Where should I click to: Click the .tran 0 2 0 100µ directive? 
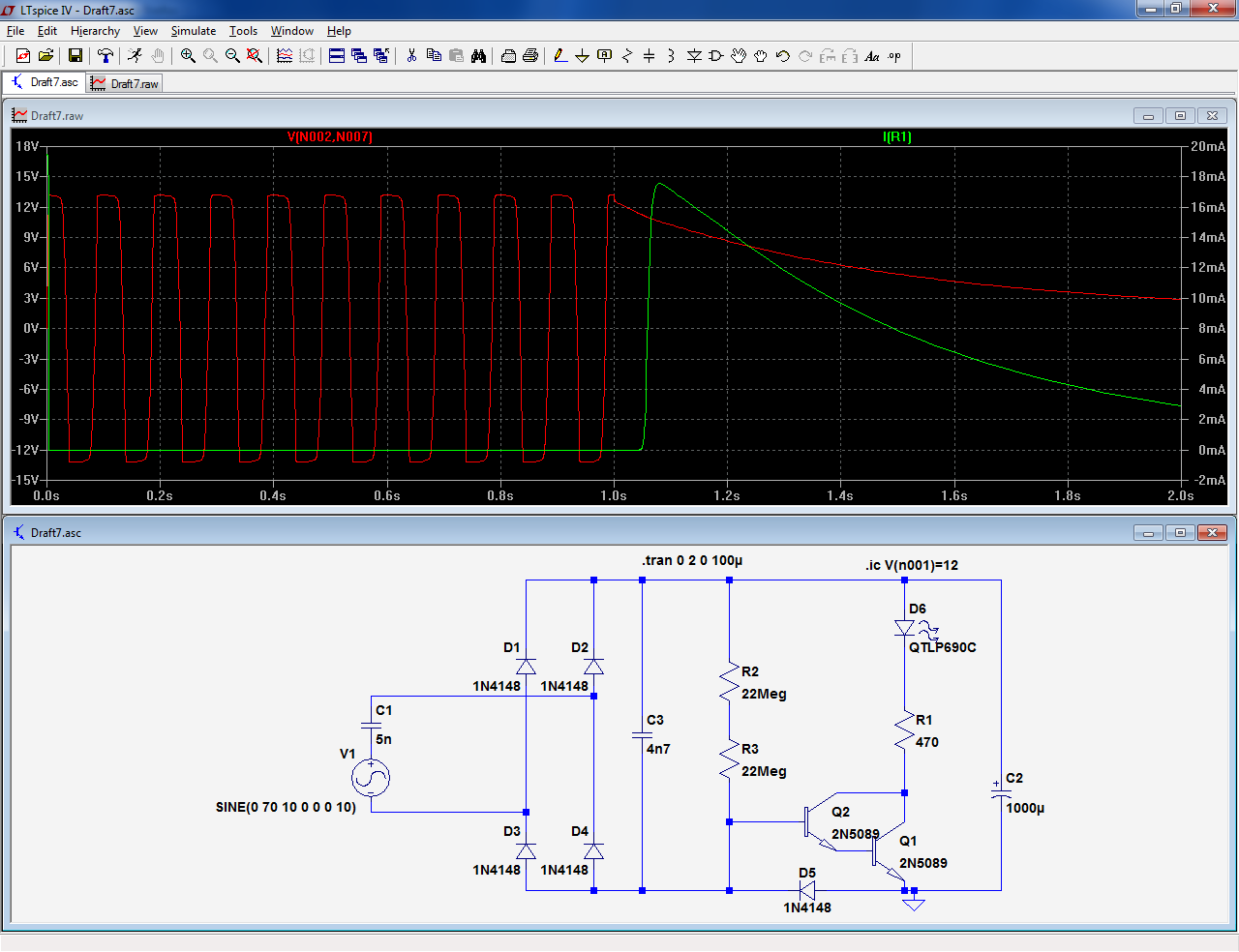pyautogui.click(x=691, y=560)
